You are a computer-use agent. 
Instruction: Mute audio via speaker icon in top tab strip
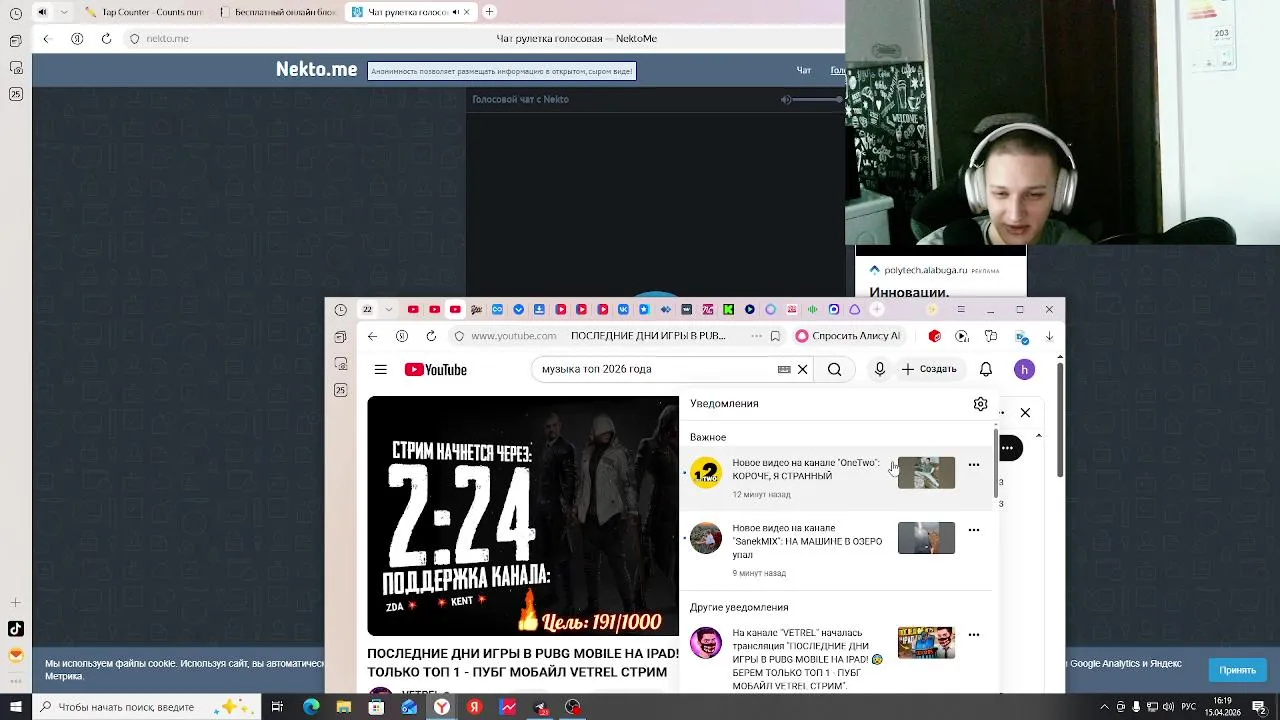pyautogui.click(x=42, y=12)
